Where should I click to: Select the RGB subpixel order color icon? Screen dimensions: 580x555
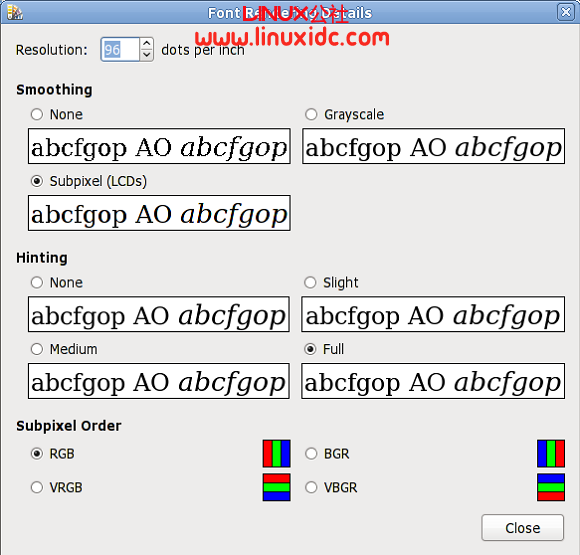[276, 454]
